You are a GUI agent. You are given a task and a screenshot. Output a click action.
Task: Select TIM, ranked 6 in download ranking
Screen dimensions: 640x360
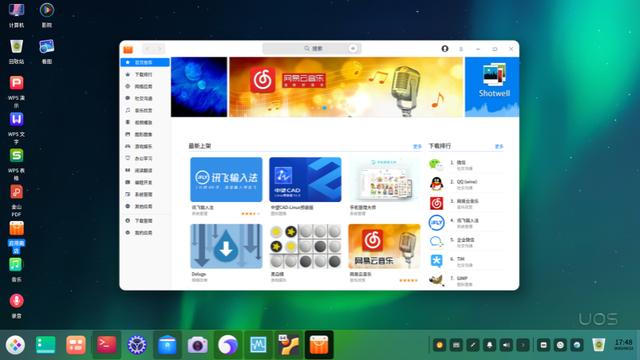coord(466,261)
